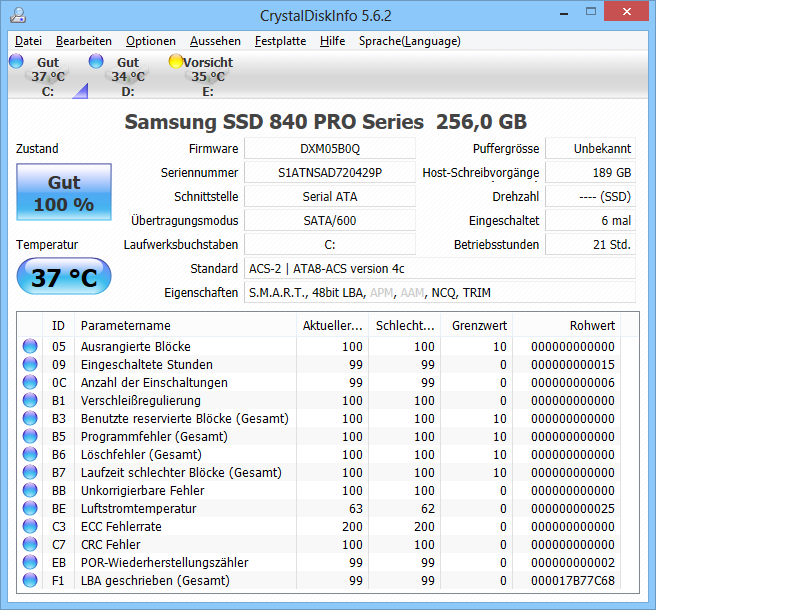Image resolution: width=800 pixels, height=610 pixels.
Task: Select the CRC Fehler parameter name
Action: click(110, 544)
